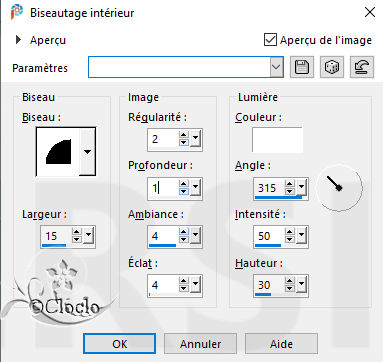The height and width of the screenshot is (362, 383).
Task: Click the Annuler button
Action: (x=200, y=344)
